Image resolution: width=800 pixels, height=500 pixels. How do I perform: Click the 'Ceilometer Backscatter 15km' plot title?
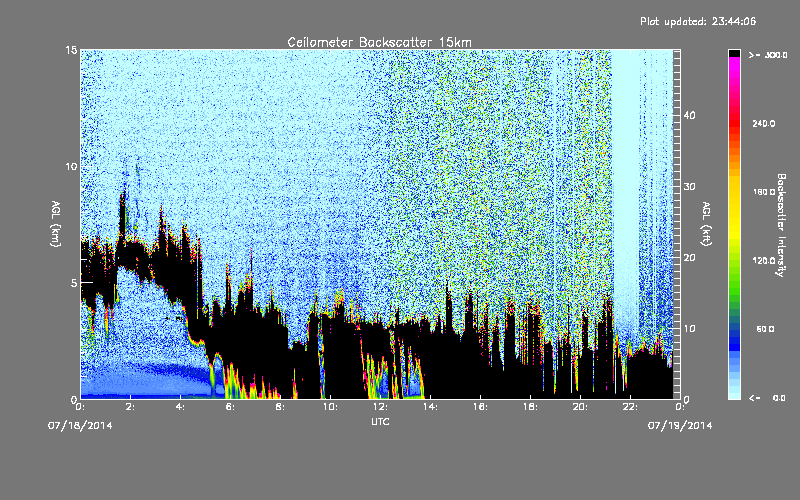[379, 42]
